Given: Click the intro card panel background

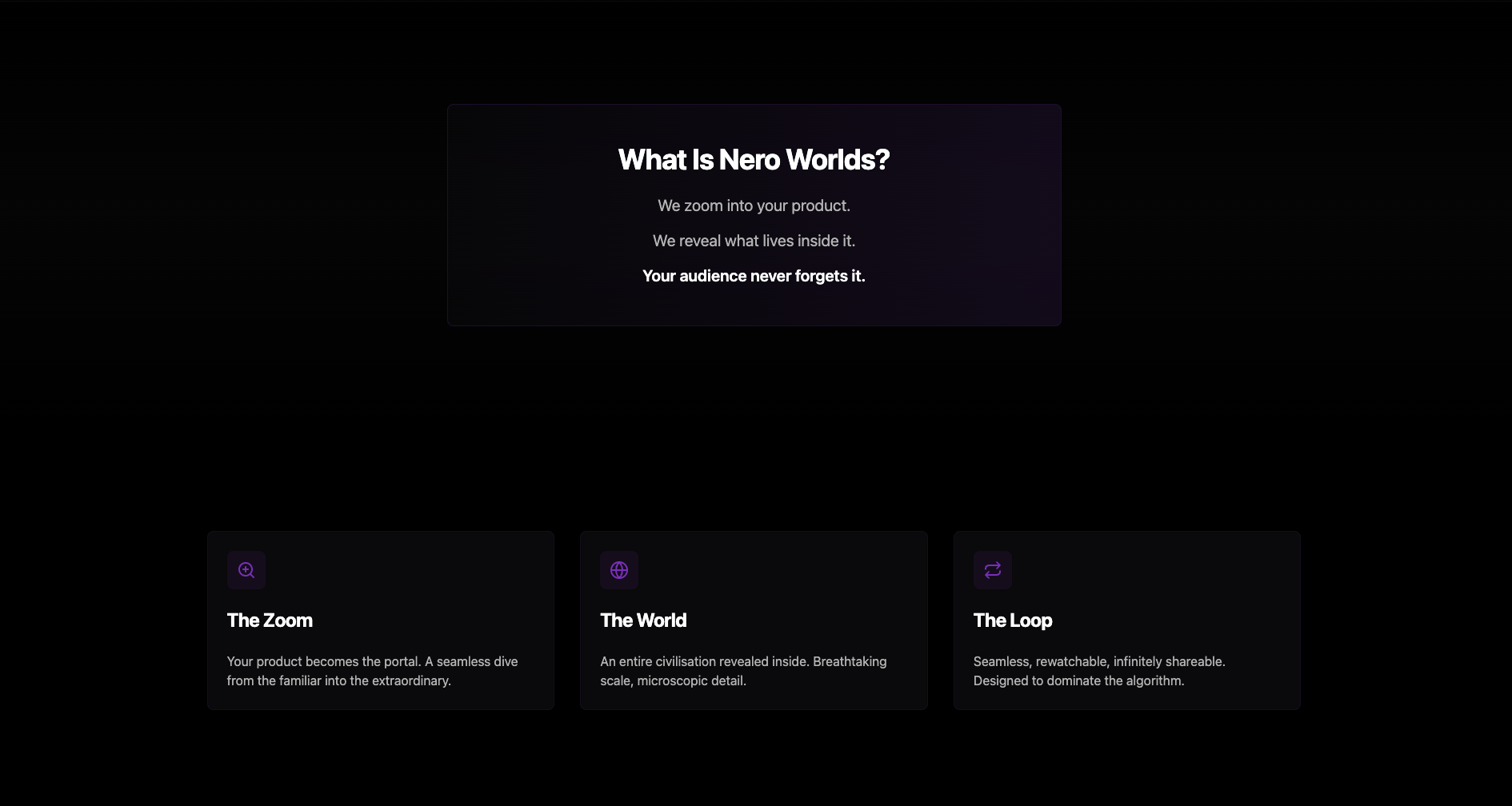Looking at the screenshot, I should tap(754, 312).
